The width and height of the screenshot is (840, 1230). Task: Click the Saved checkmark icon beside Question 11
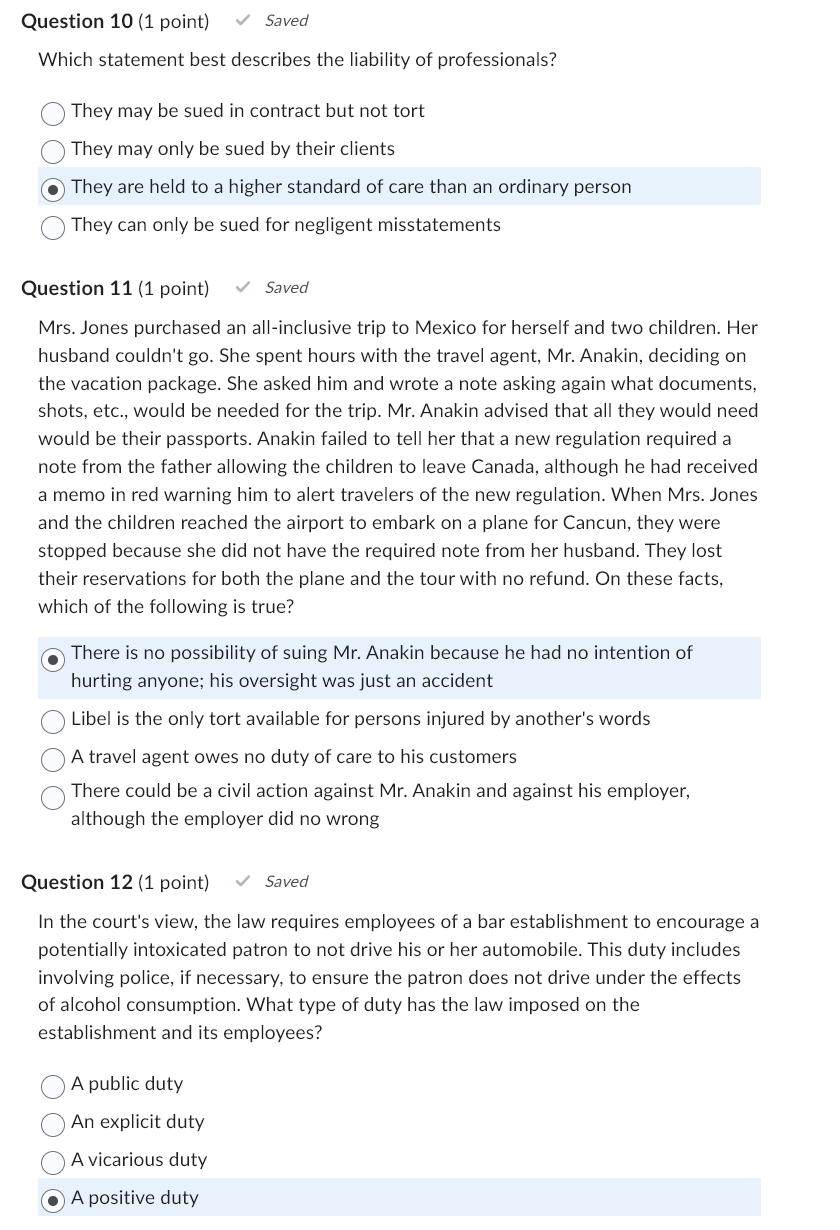pos(241,287)
